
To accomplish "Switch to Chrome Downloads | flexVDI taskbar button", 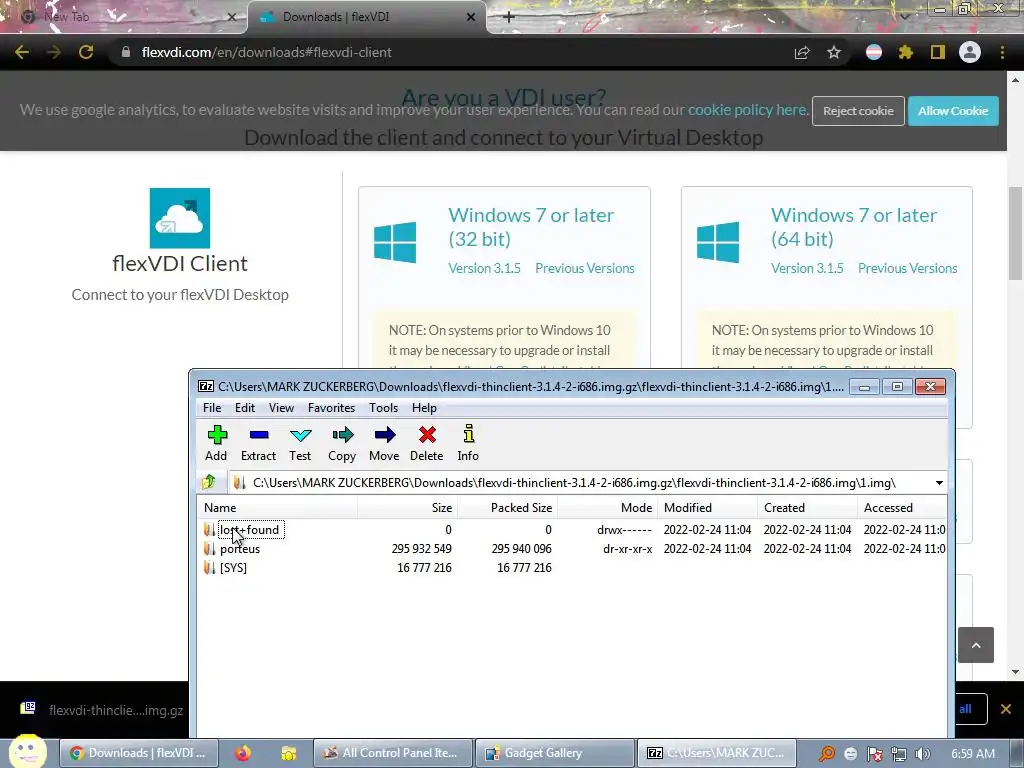I will pyautogui.click(x=138, y=753).
